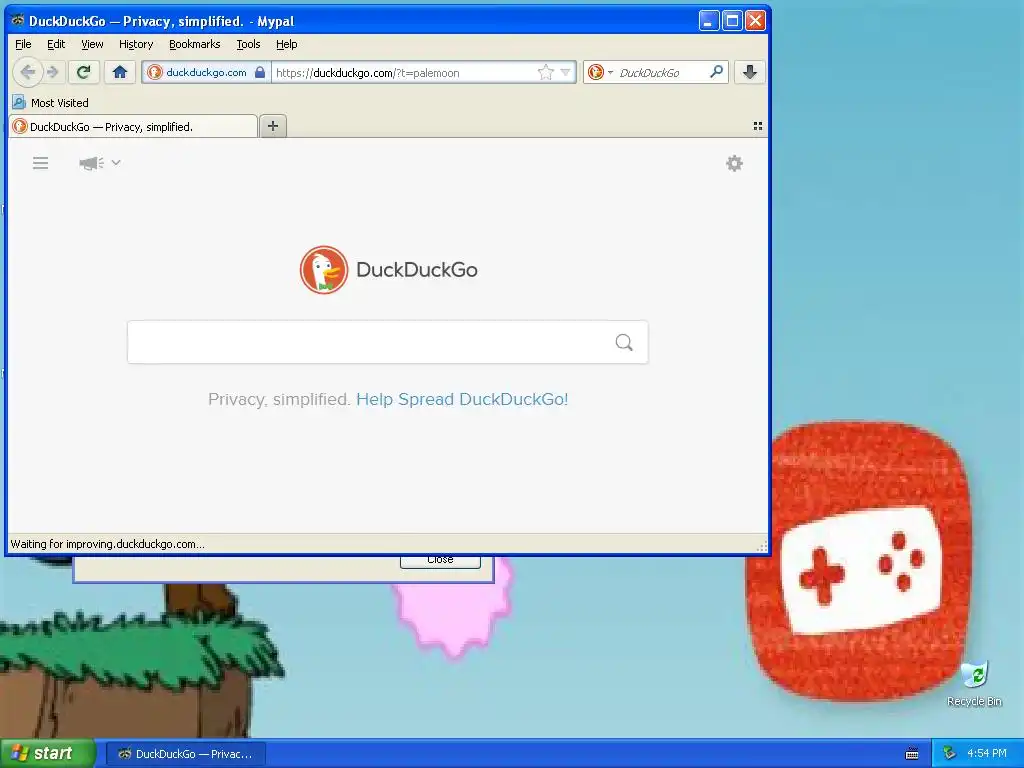
Task: Click the DuckDuckGo wordmark text
Action: coord(417,270)
